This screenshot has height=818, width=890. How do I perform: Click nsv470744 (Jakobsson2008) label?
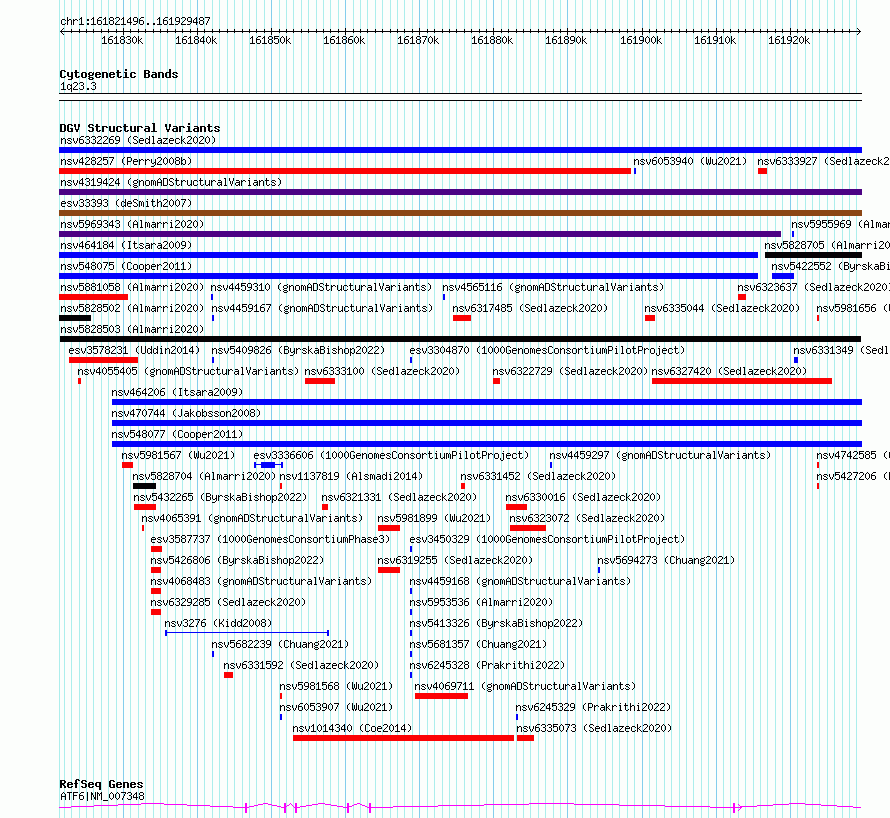coord(186,413)
